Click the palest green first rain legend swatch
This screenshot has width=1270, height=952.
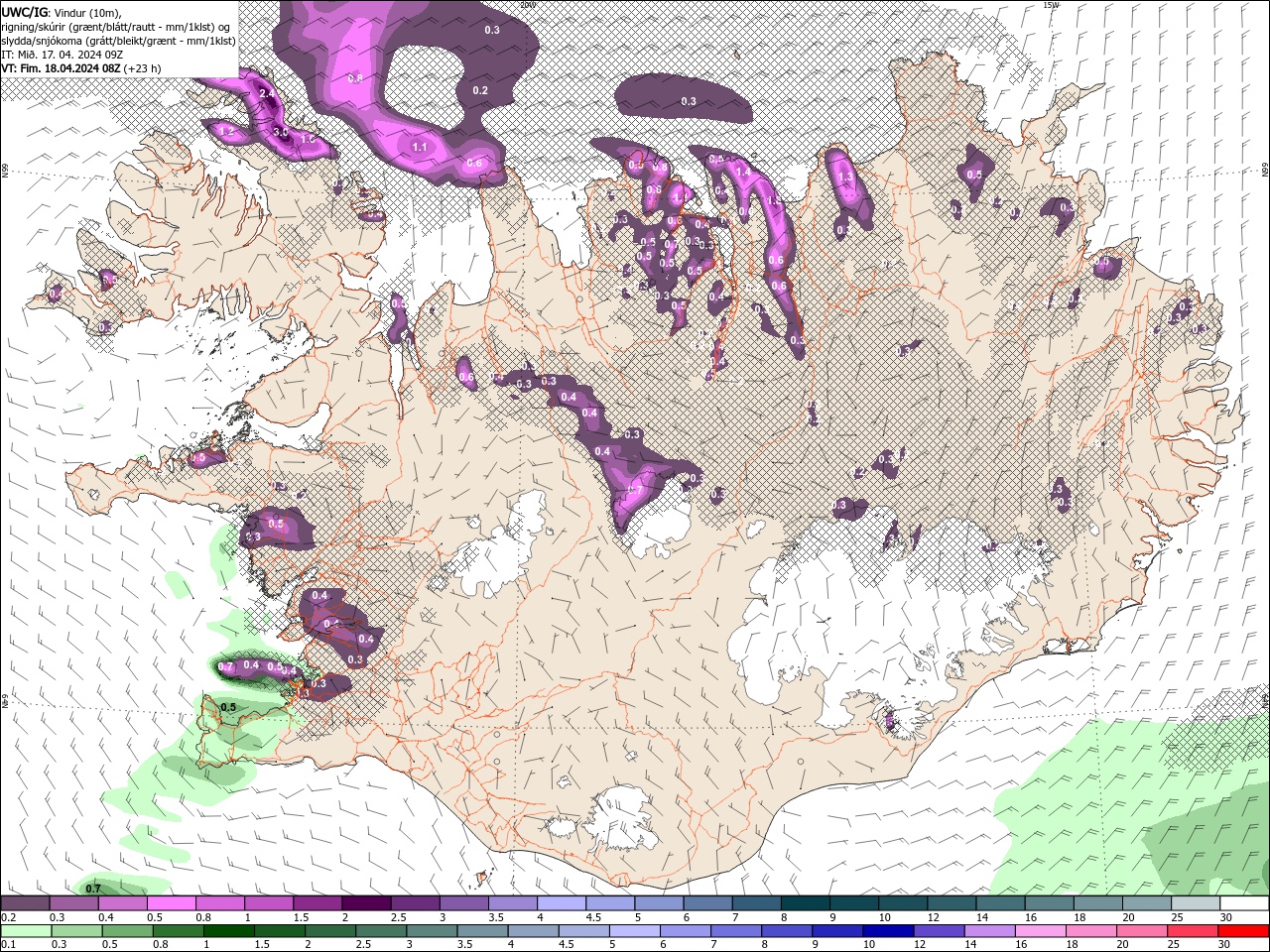[x=26, y=931]
